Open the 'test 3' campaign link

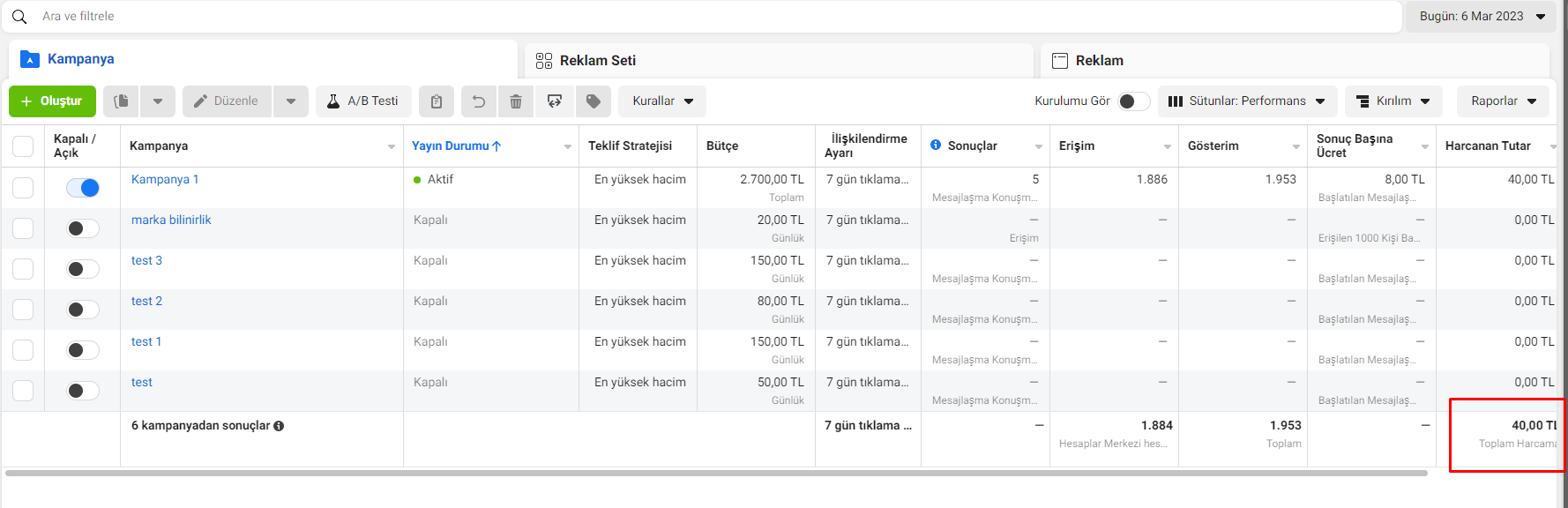coord(146,261)
